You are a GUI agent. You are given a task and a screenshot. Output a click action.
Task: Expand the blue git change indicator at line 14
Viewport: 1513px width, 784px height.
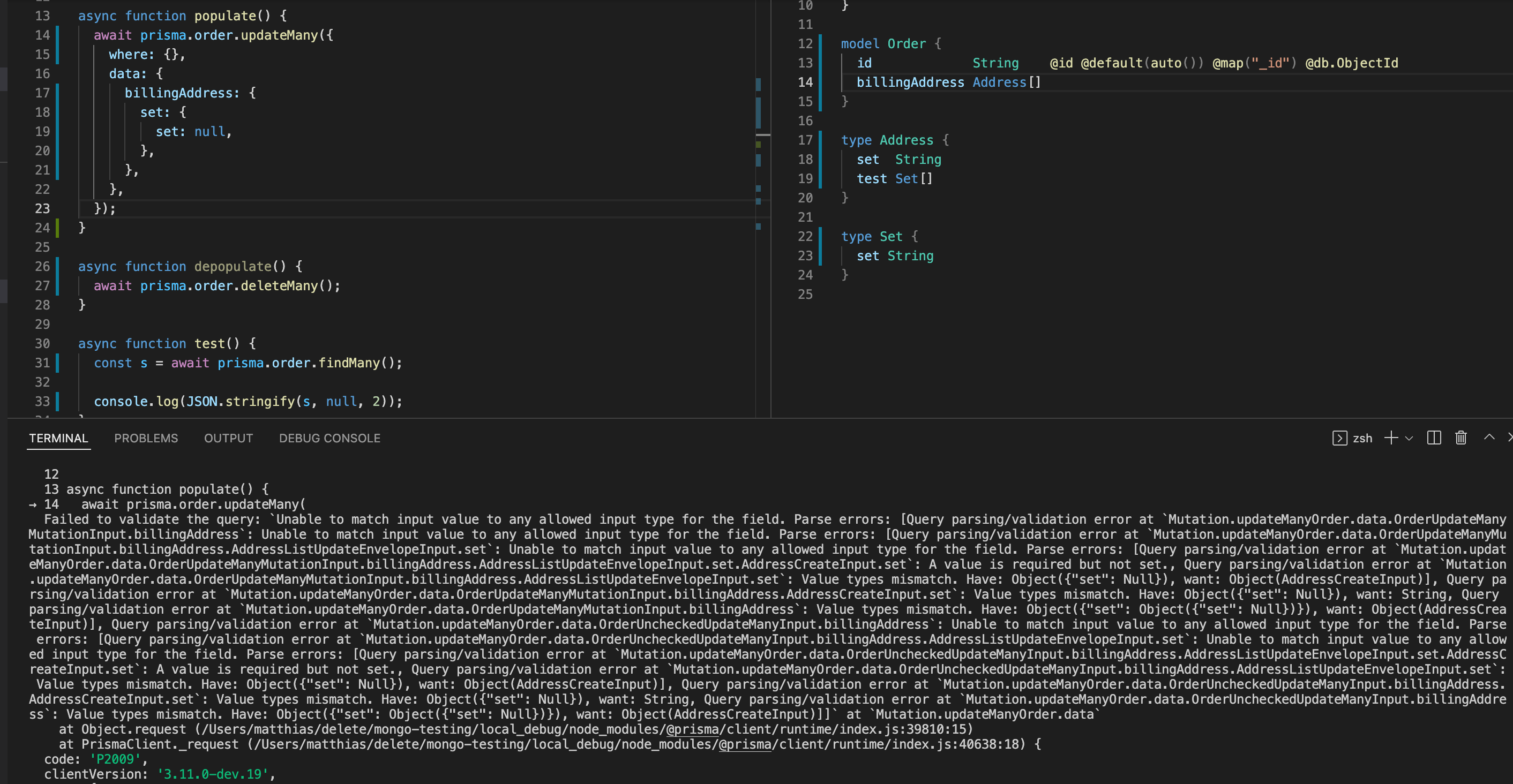(57, 35)
